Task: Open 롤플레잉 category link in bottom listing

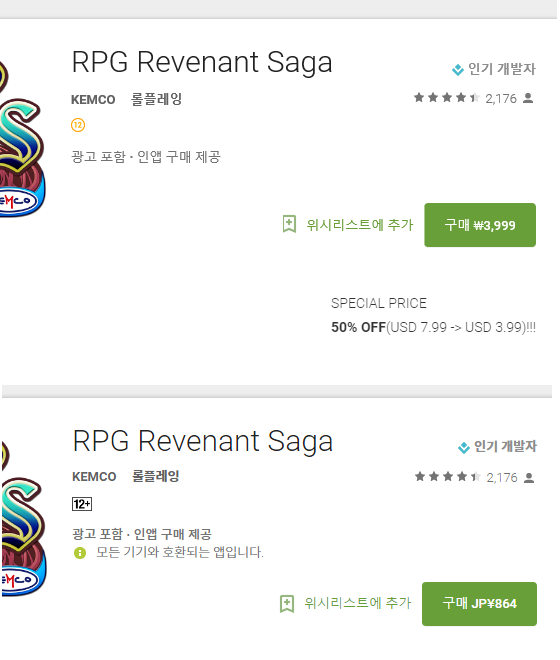Action: tap(156, 476)
